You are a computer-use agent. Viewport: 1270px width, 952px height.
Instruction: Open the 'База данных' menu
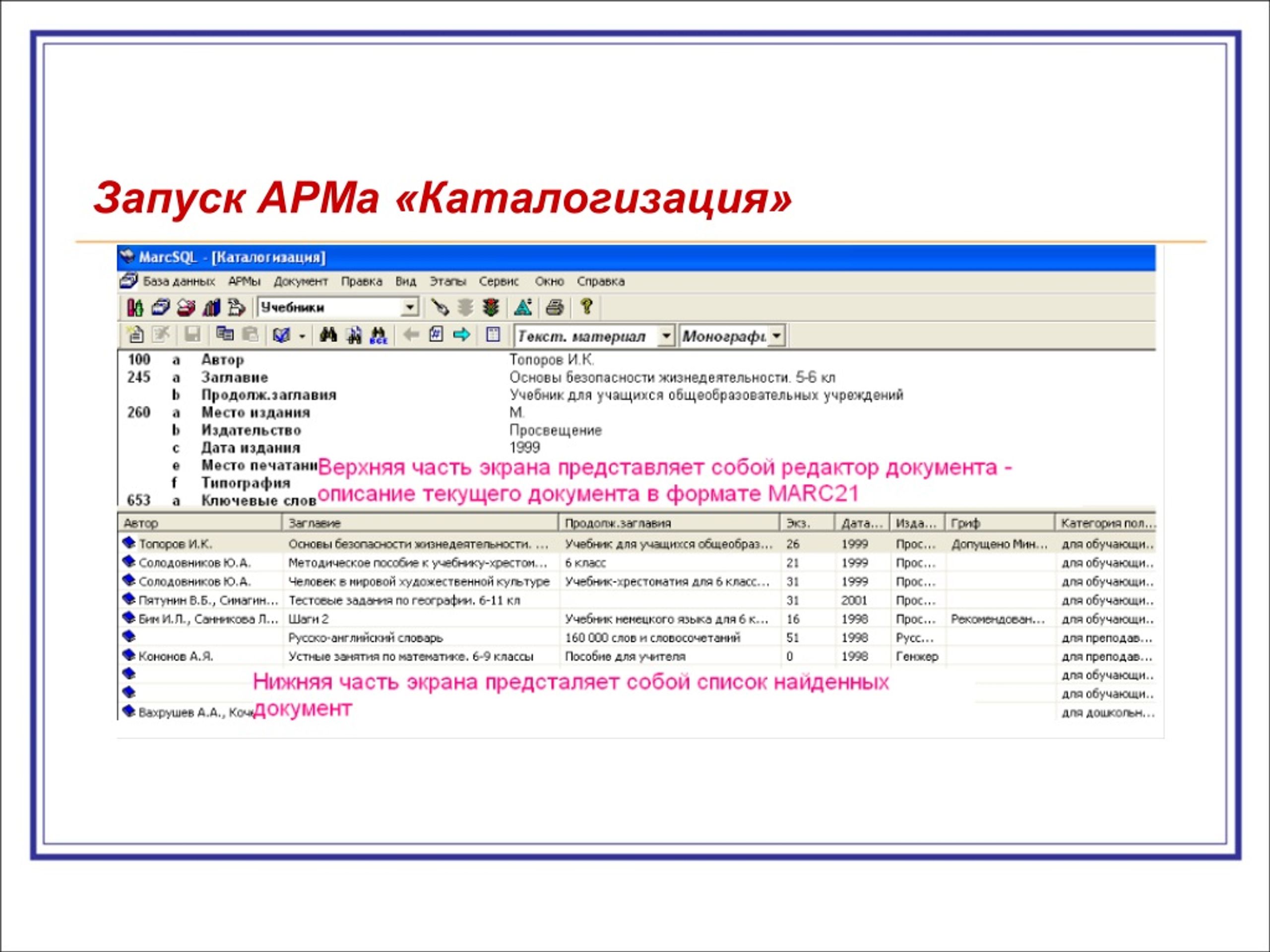[179, 282]
